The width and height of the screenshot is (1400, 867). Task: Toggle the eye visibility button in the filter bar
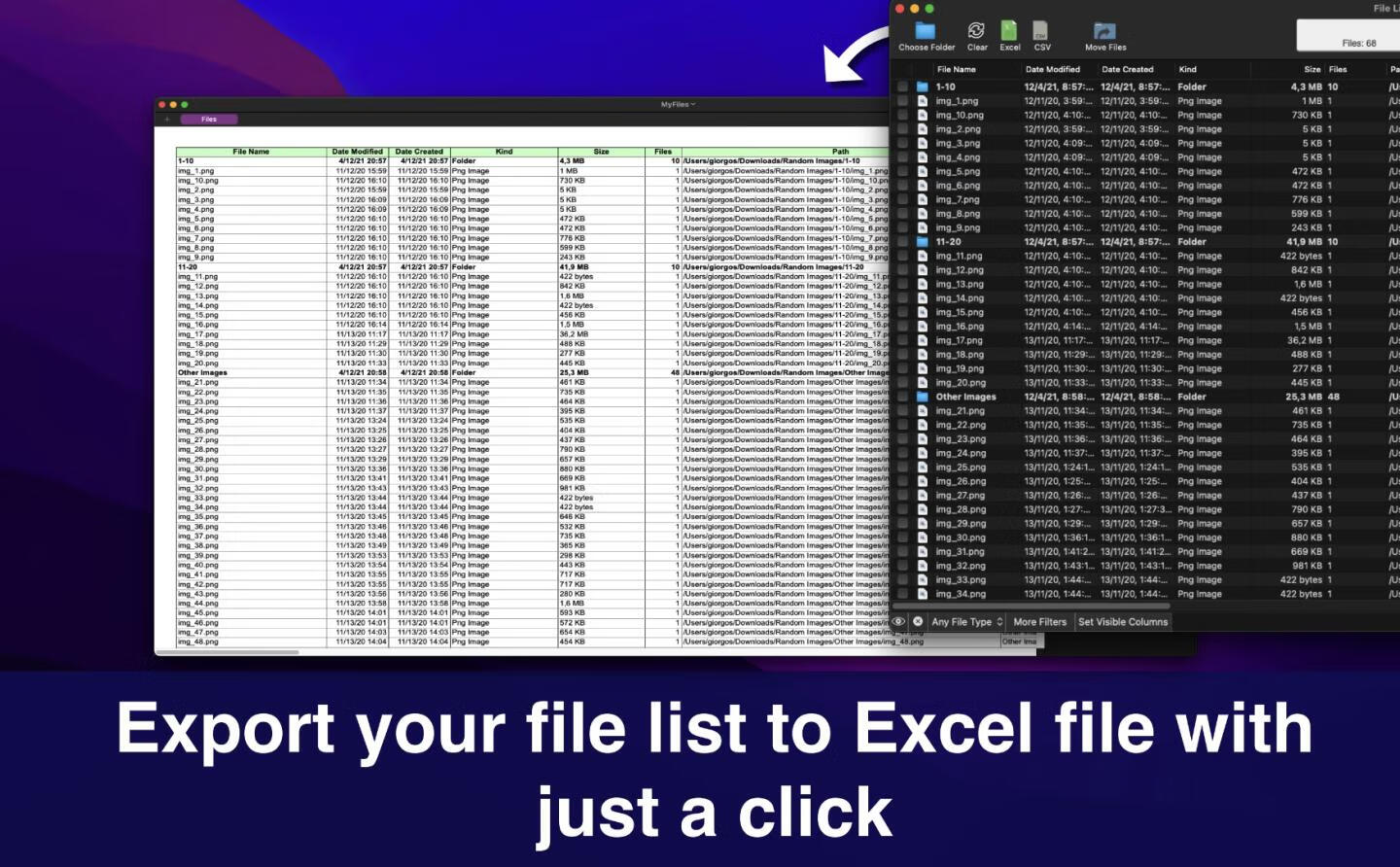click(899, 622)
